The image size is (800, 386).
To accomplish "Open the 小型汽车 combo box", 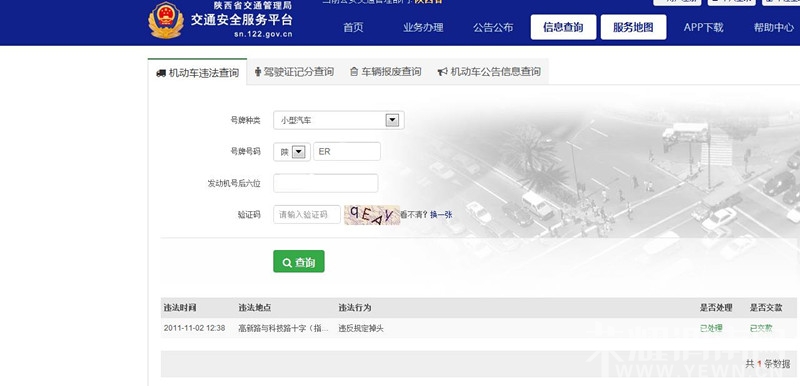I will tap(339, 120).
